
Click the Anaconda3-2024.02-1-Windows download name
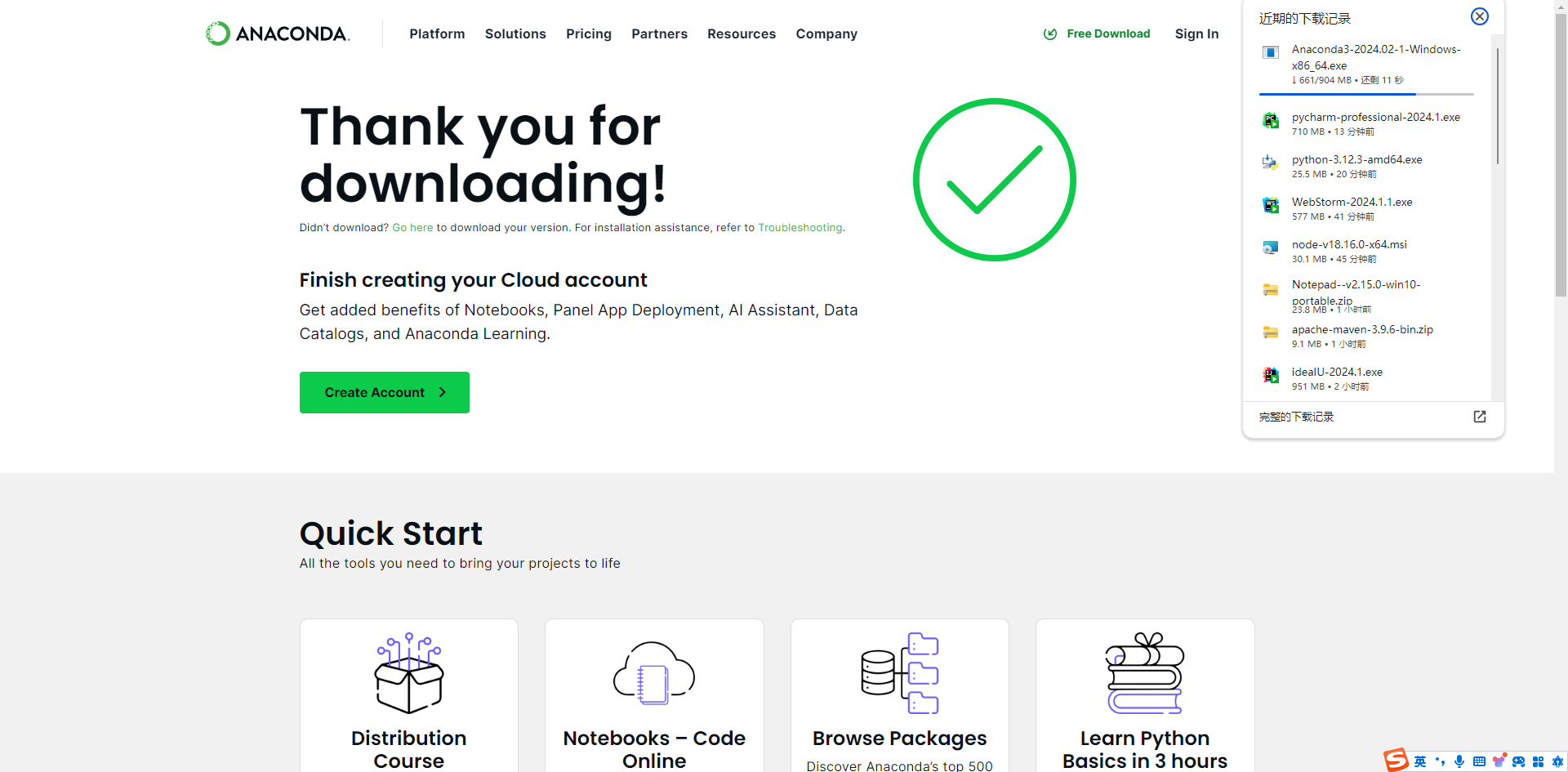coord(1376,57)
